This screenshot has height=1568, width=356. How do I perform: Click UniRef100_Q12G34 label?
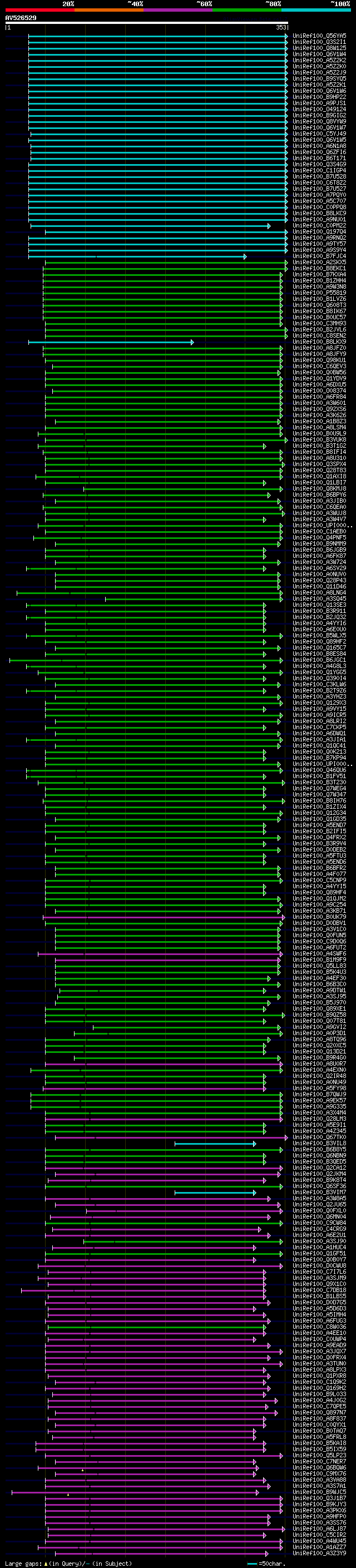pos(319,813)
